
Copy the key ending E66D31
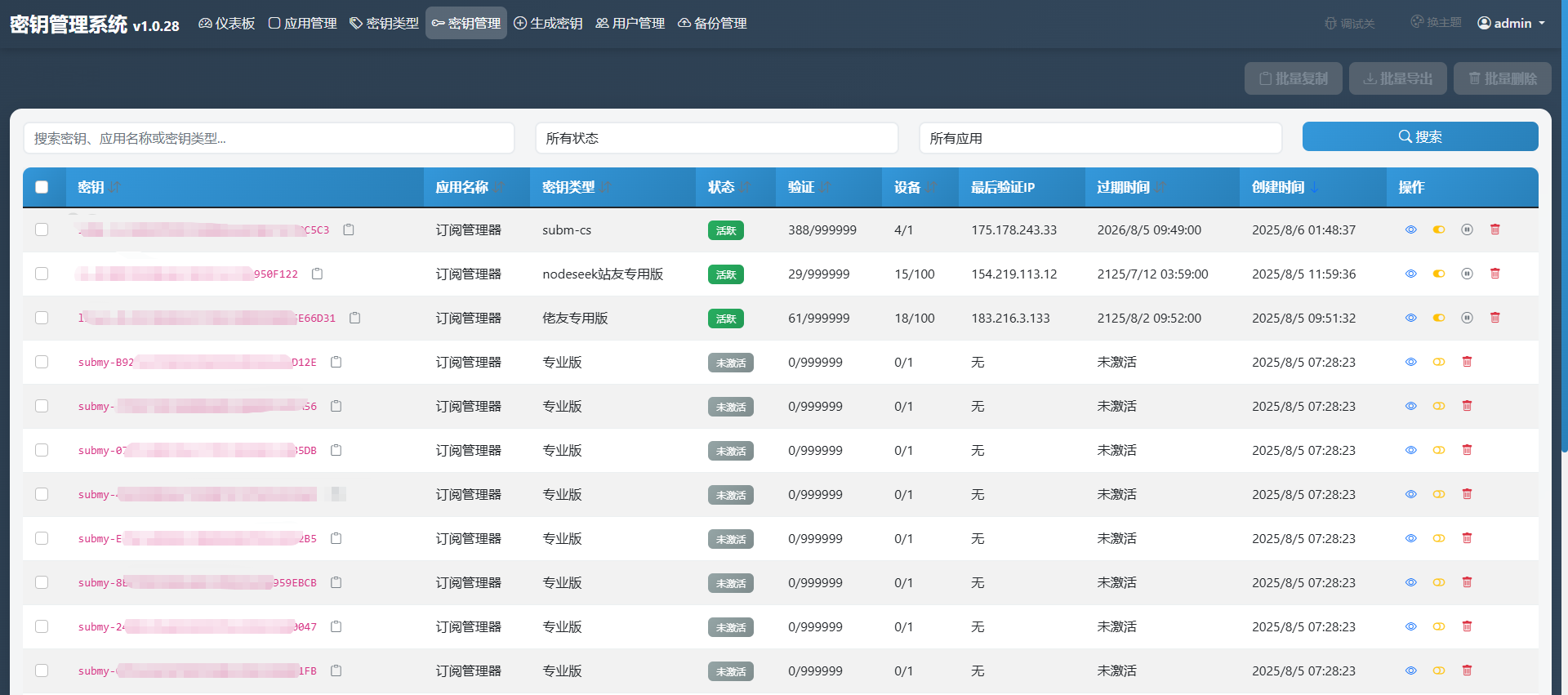click(355, 318)
